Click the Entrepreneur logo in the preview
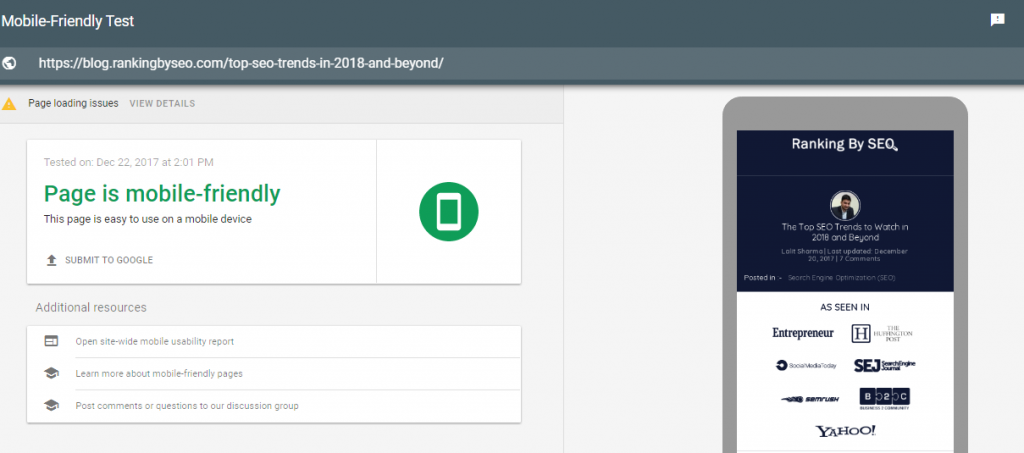Screen dimensions: 1024x453 pyautogui.click(x=803, y=333)
